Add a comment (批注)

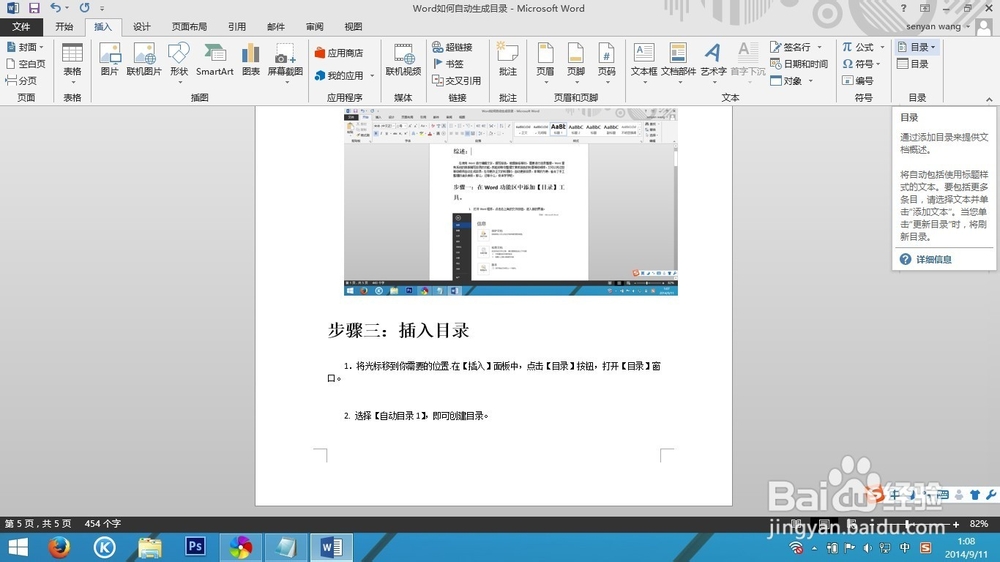point(508,60)
